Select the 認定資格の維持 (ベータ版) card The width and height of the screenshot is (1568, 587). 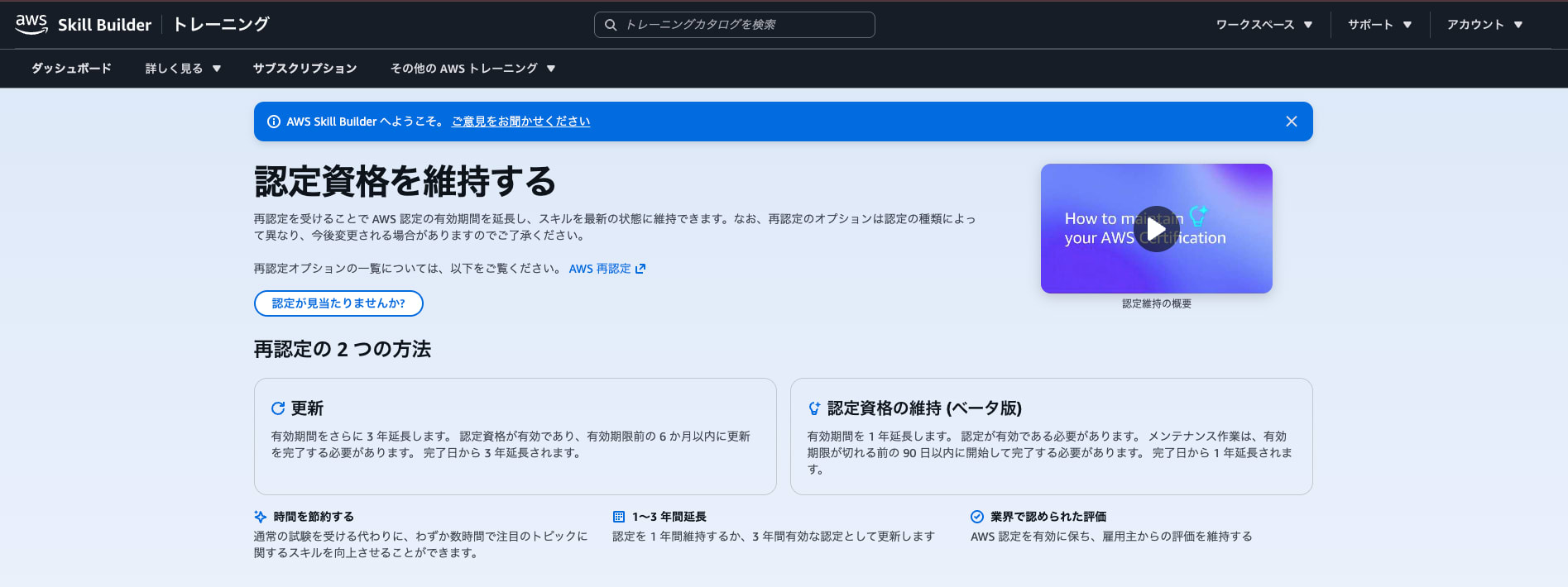pos(1051,437)
